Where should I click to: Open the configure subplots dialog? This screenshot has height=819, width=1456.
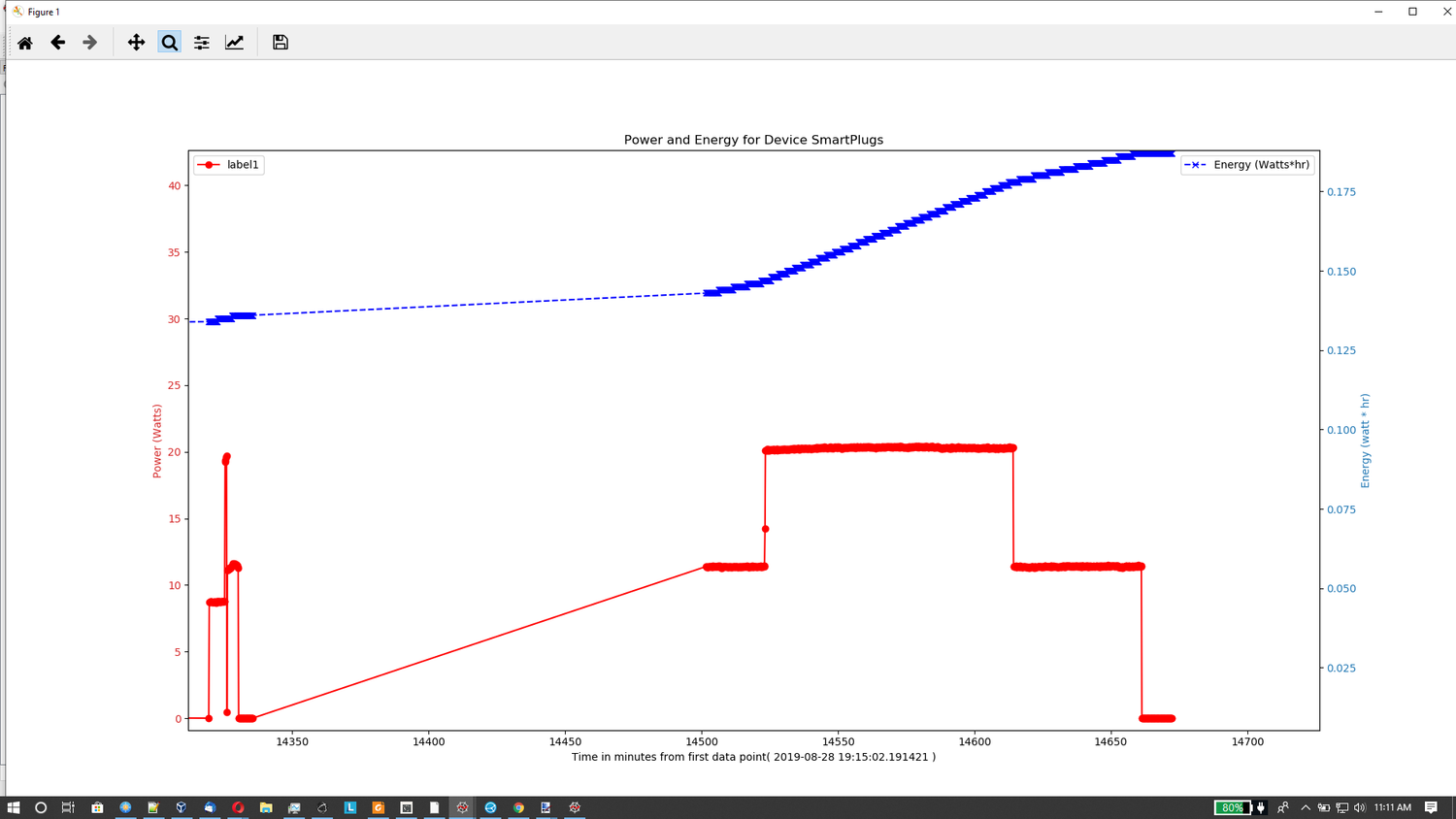click(202, 43)
